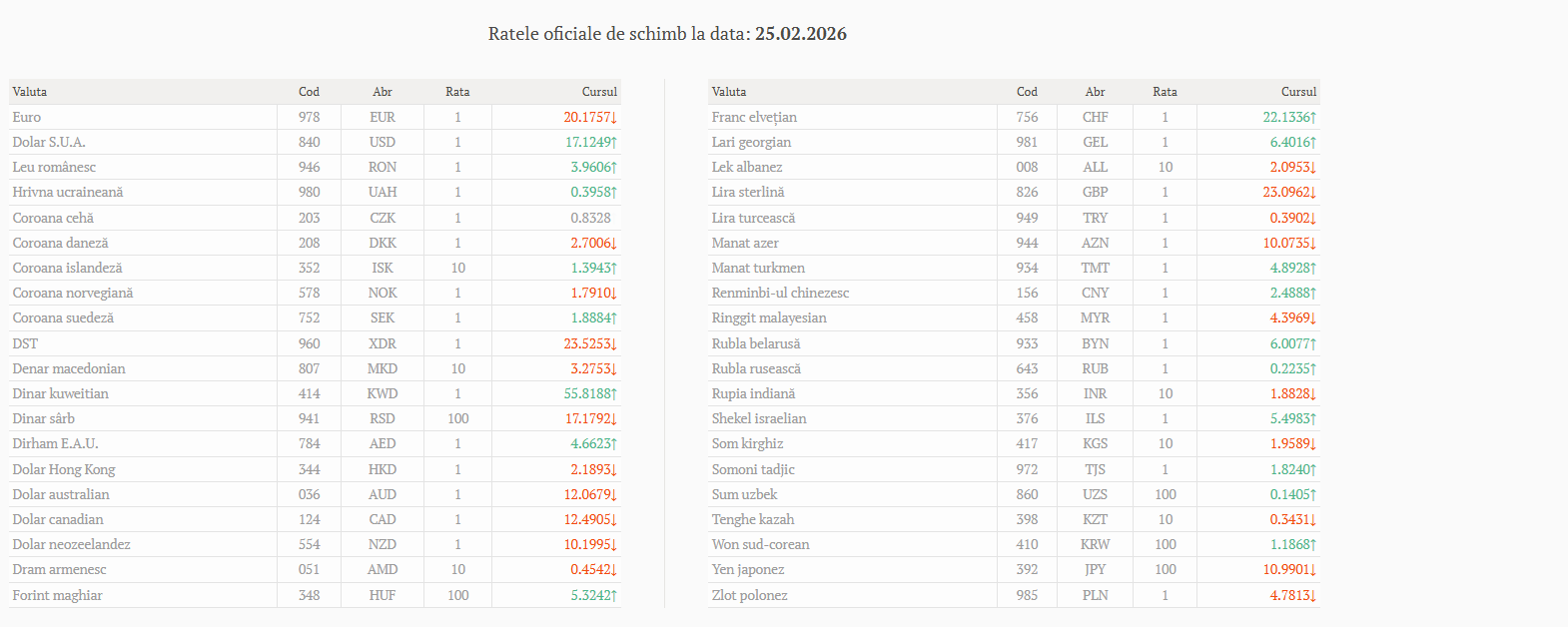Click the Dolar S.U.A. currency name

[x=49, y=143]
